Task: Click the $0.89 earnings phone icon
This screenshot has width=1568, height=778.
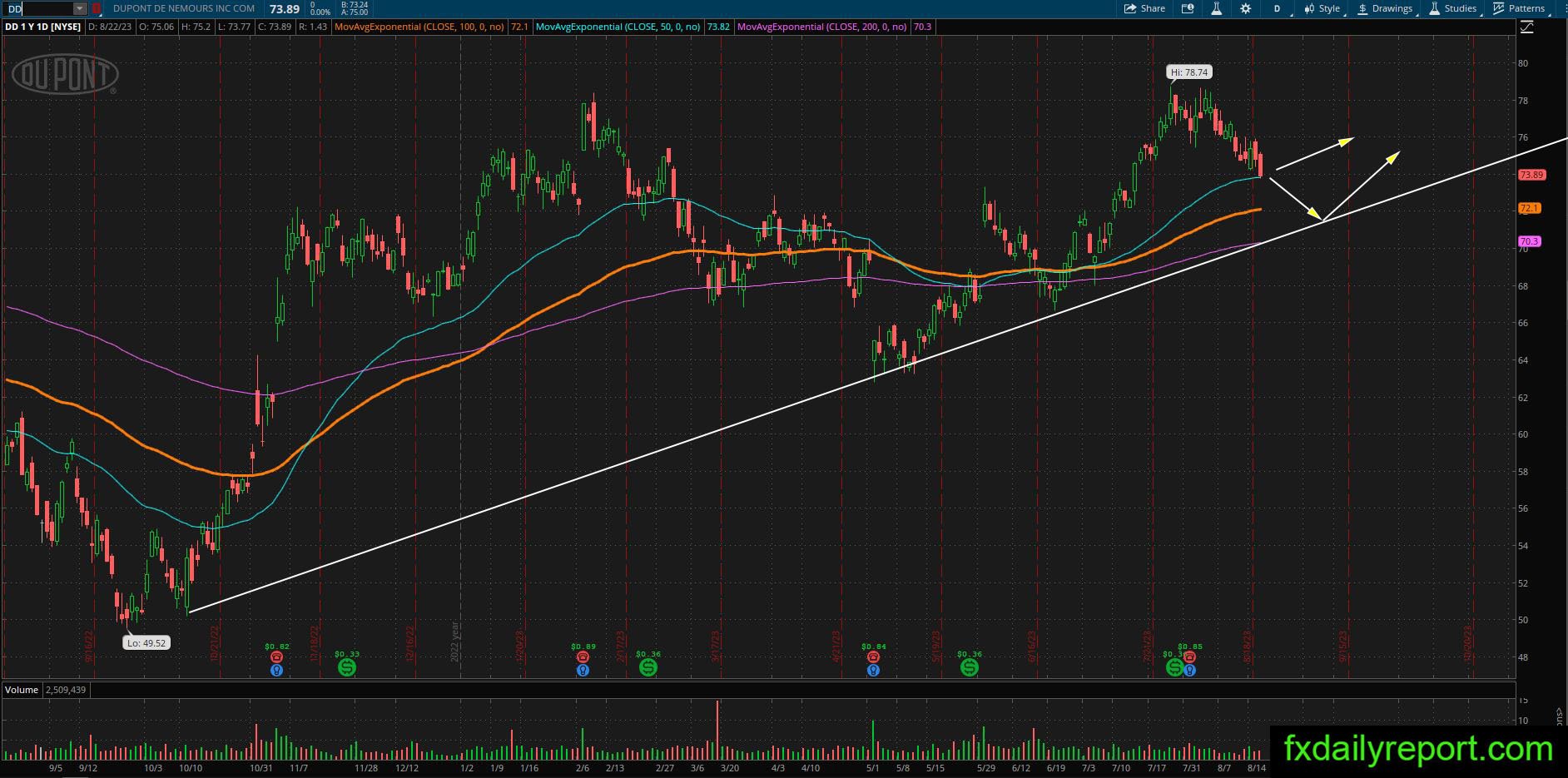Action: [x=583, y=657]
